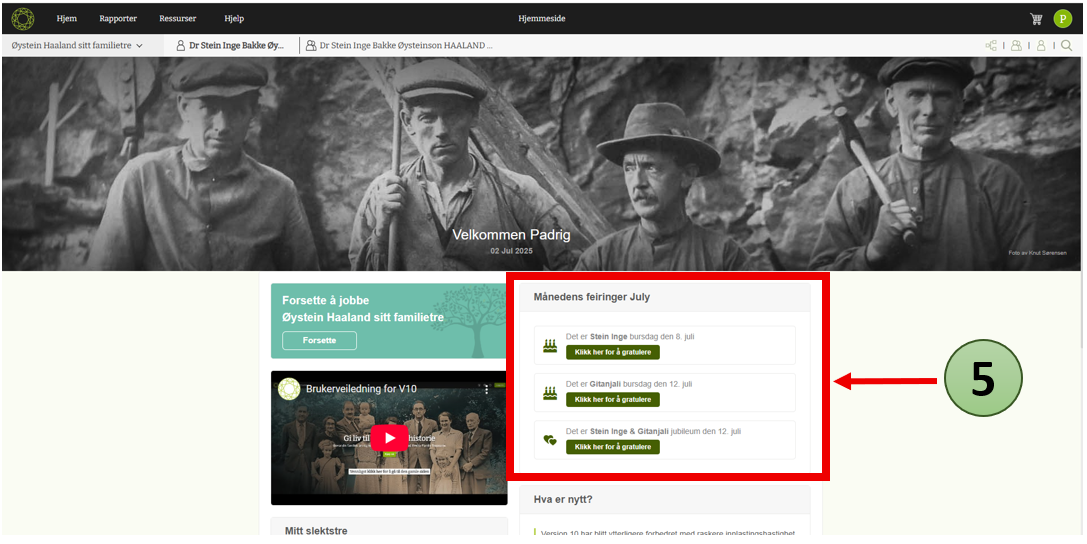The width and height of the screenshot is (1087, 544).
Task: Click the Forsette button
Action: coord(319,341)
